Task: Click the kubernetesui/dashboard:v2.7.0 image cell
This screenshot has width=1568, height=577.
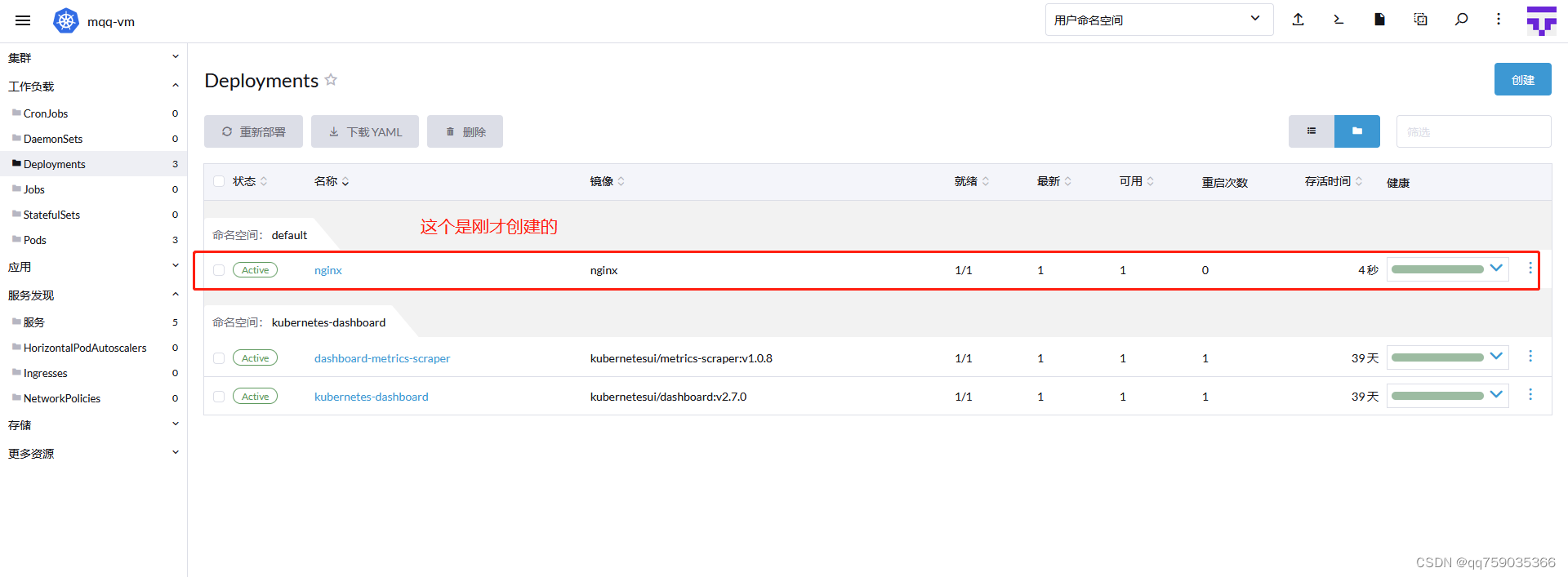Action: click(x=668, y=397)
